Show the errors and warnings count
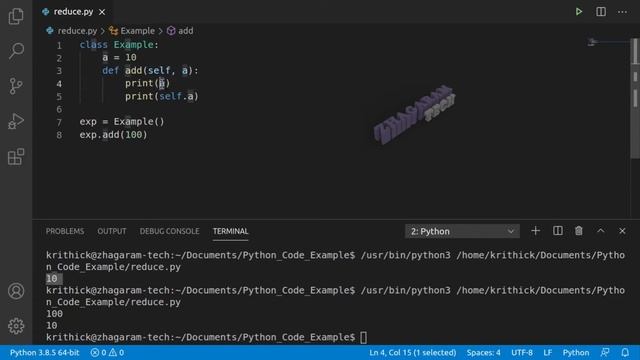The width and height of the screenshot is (640, 360). point(107,352)
